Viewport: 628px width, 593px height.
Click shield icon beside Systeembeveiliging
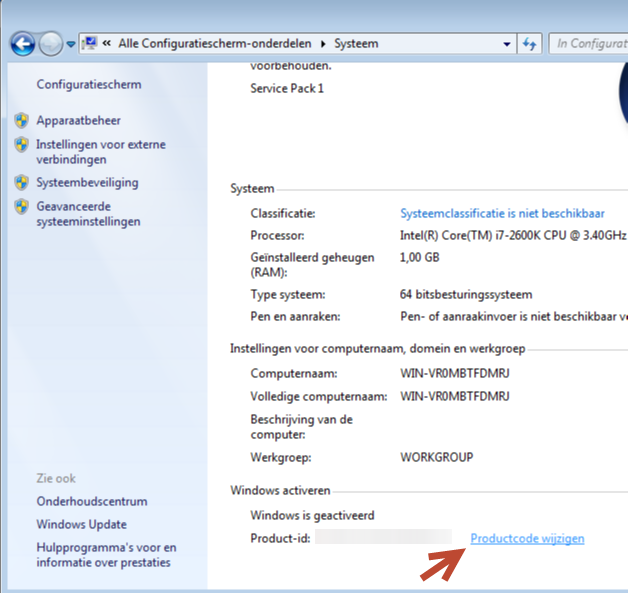(x=22, y=183)
